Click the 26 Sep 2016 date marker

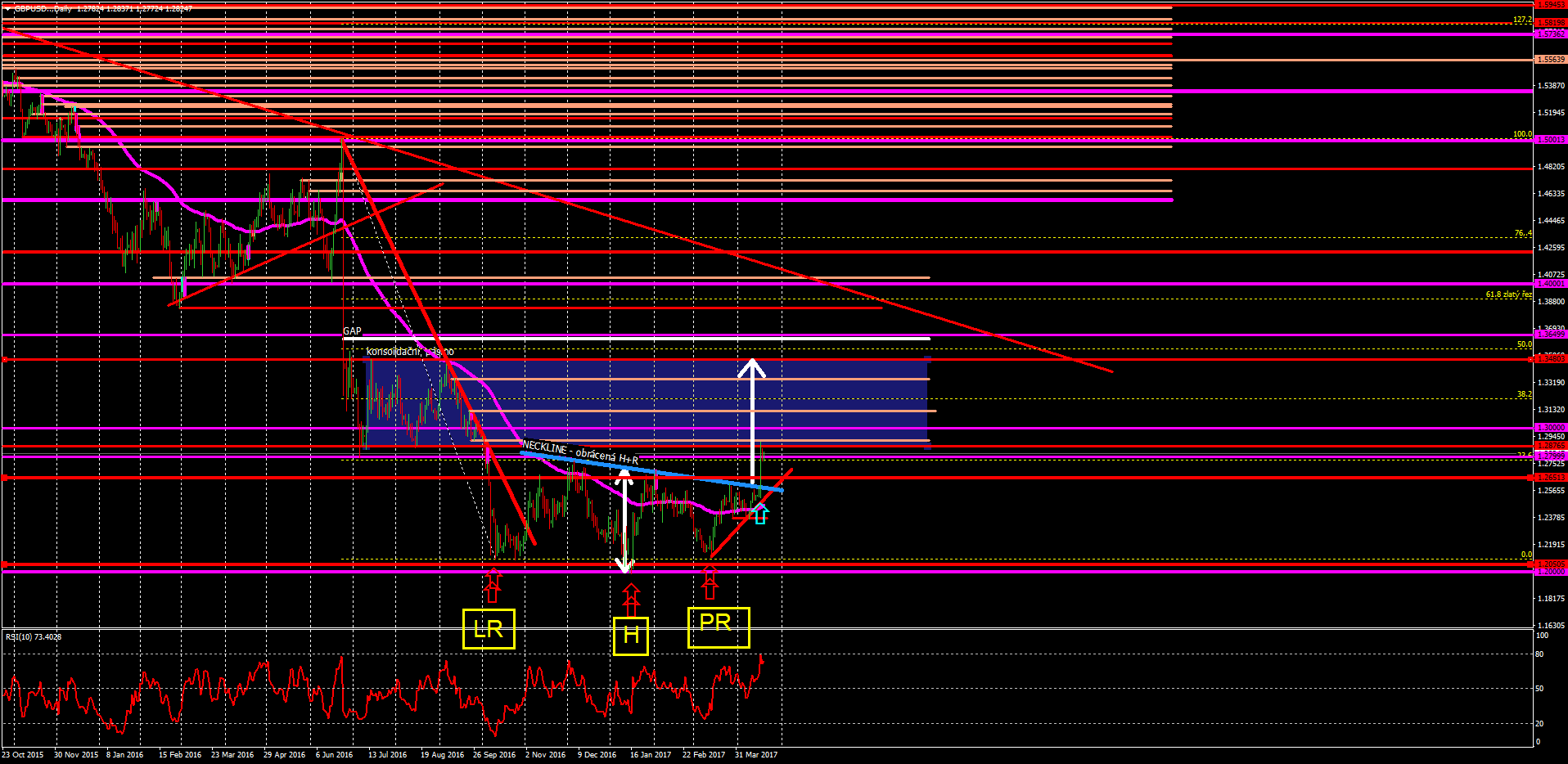click(x=494, y=755)
